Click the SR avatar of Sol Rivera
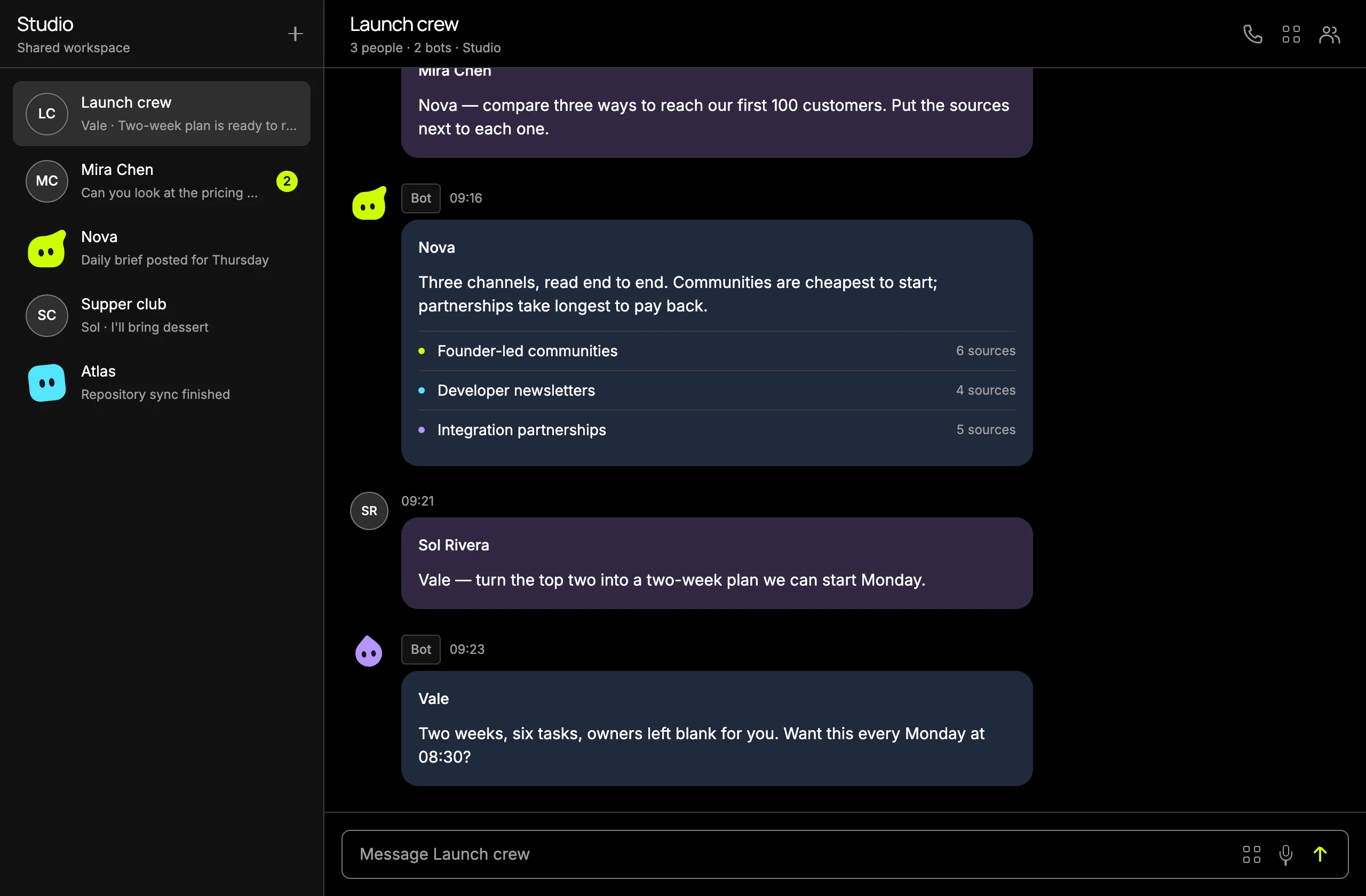1366x896 pixels. 369,510
